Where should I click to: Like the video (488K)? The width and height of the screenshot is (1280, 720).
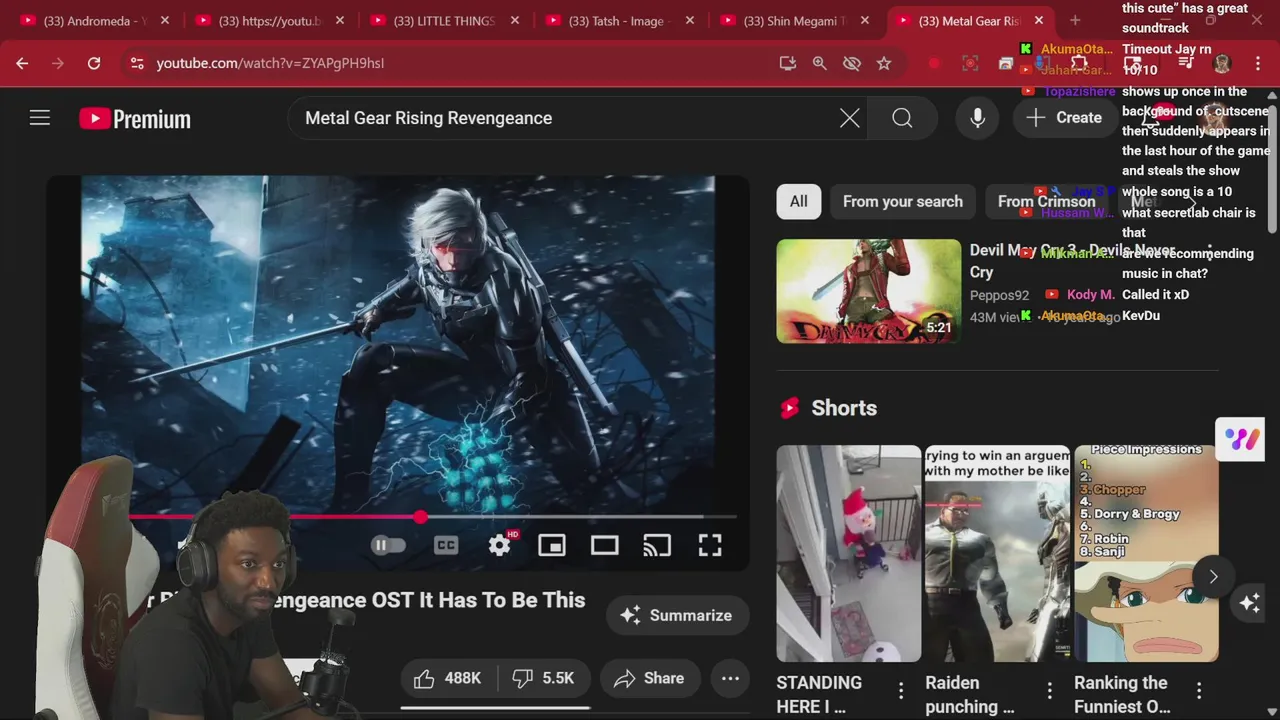pos(448,678)
